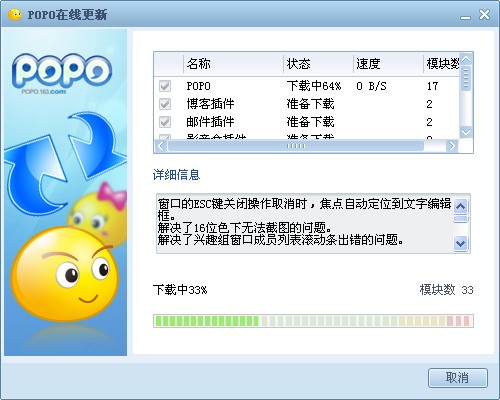Image resolution: width=500 pixels, height=400 pixels.
Task: Click the module list horizontal scrollbar thumb
Action: coord(296,146)
